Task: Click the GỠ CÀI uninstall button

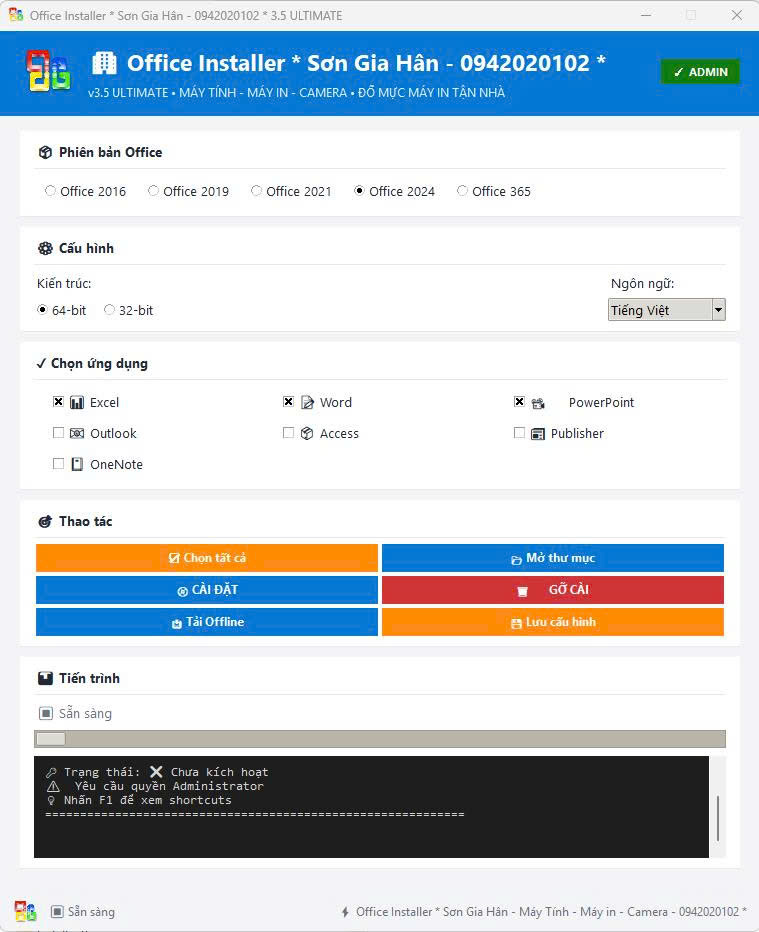Action: tap(553, 590)
